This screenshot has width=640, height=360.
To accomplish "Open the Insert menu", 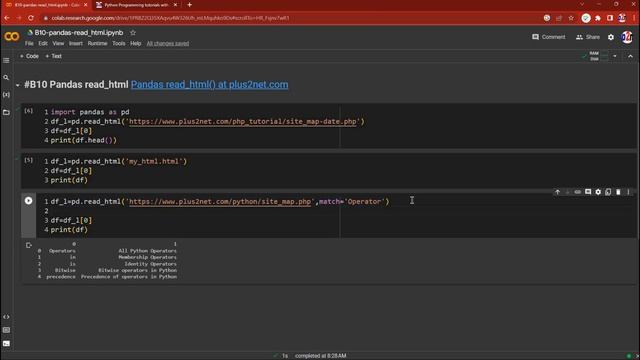I will (76, 43).
